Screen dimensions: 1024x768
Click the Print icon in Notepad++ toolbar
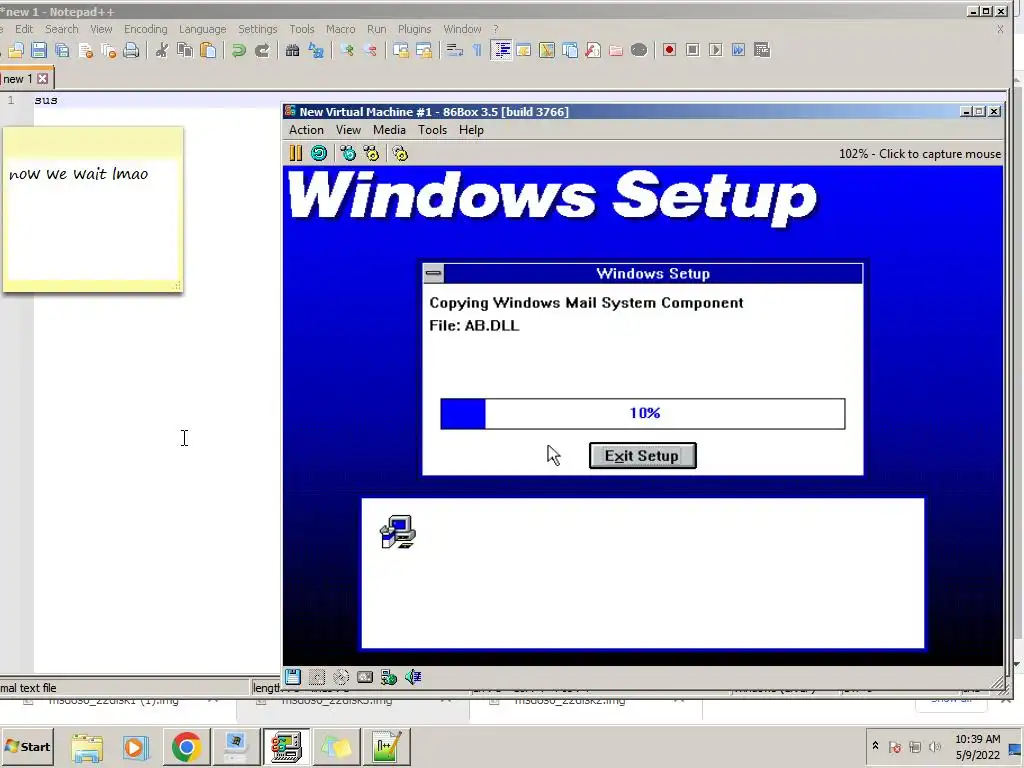(131, 50)
